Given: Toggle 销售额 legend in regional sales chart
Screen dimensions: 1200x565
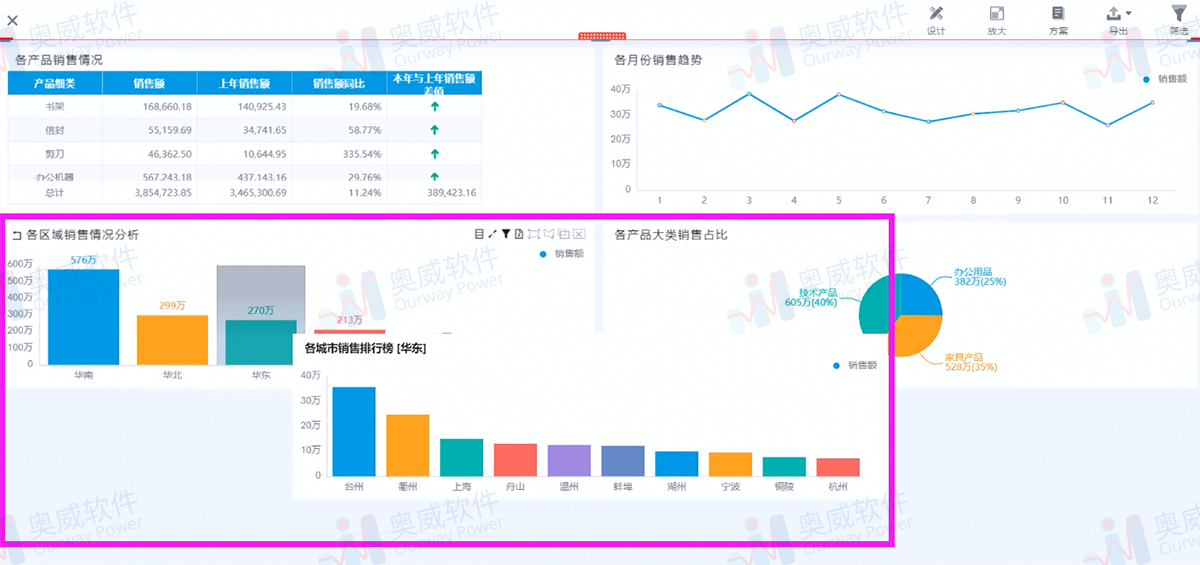Looking at the screenshot, I should [x=563, y=254].
